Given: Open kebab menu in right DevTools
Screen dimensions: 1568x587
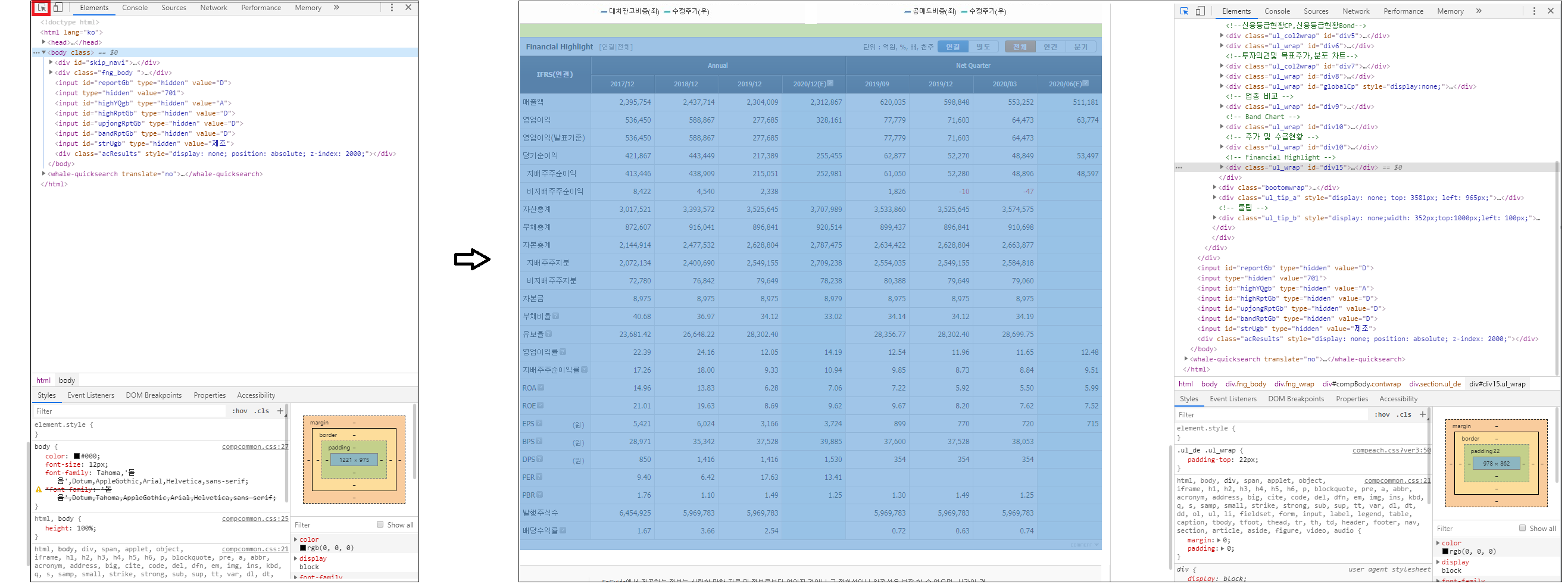Looking at the screenshot, I should 1534,11.
